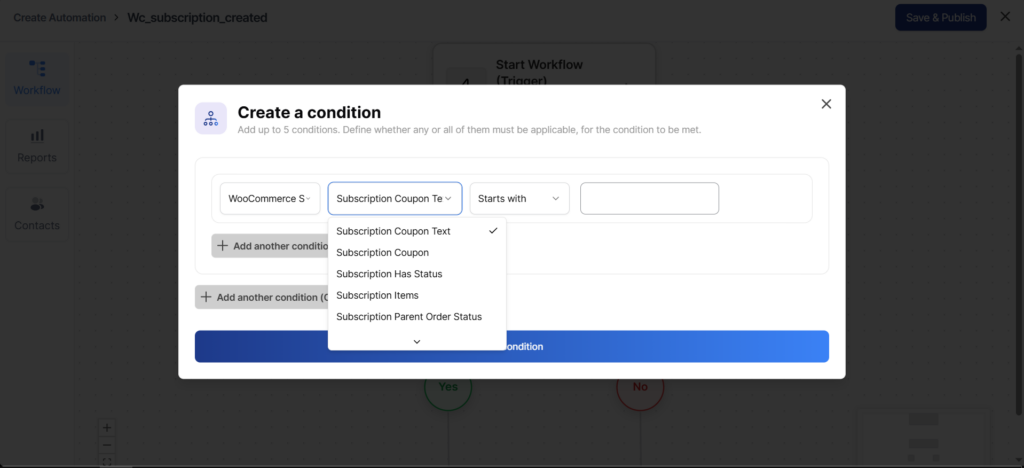Open the Reports sidebar section

tap(37, 145)
